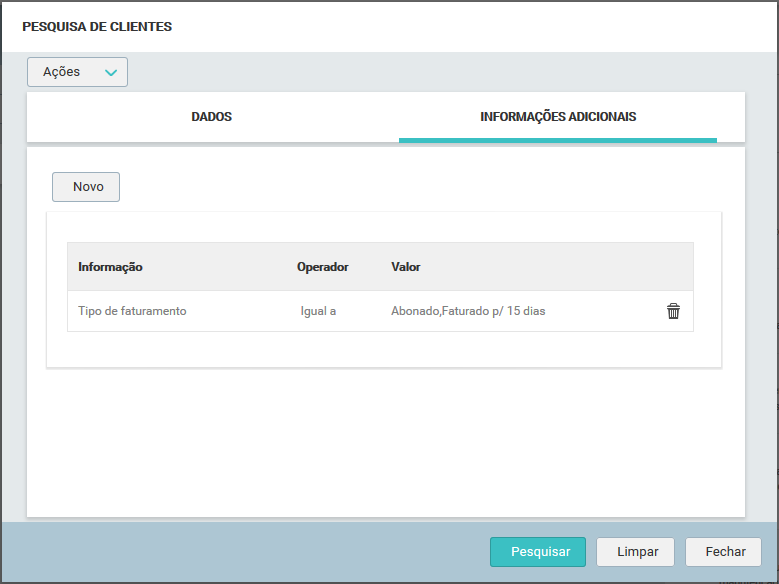The width and height of the screenshot is (779, 584).
Task: Click the PESQUISA DE CLIENTES title
Action: coord(97,27)
